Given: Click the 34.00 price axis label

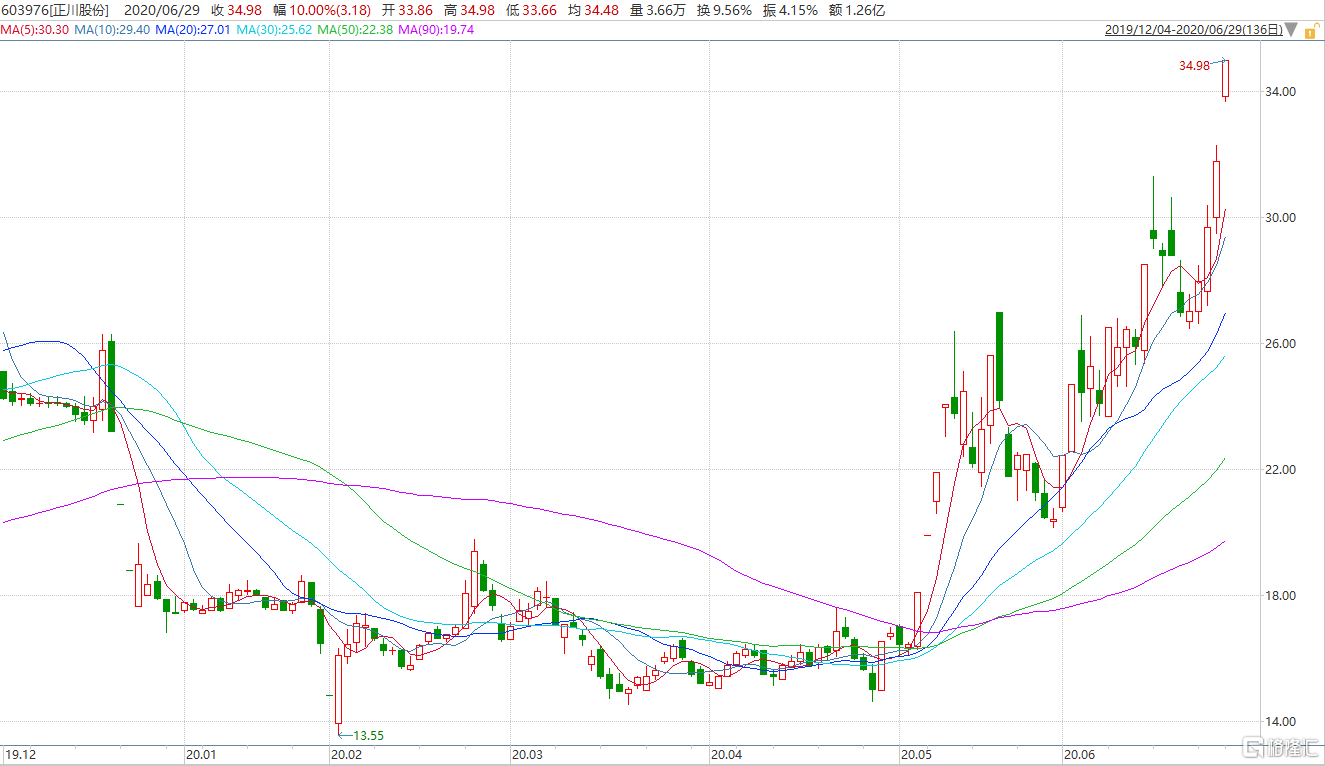Looking at the screenshot, I should point(1280,92).
